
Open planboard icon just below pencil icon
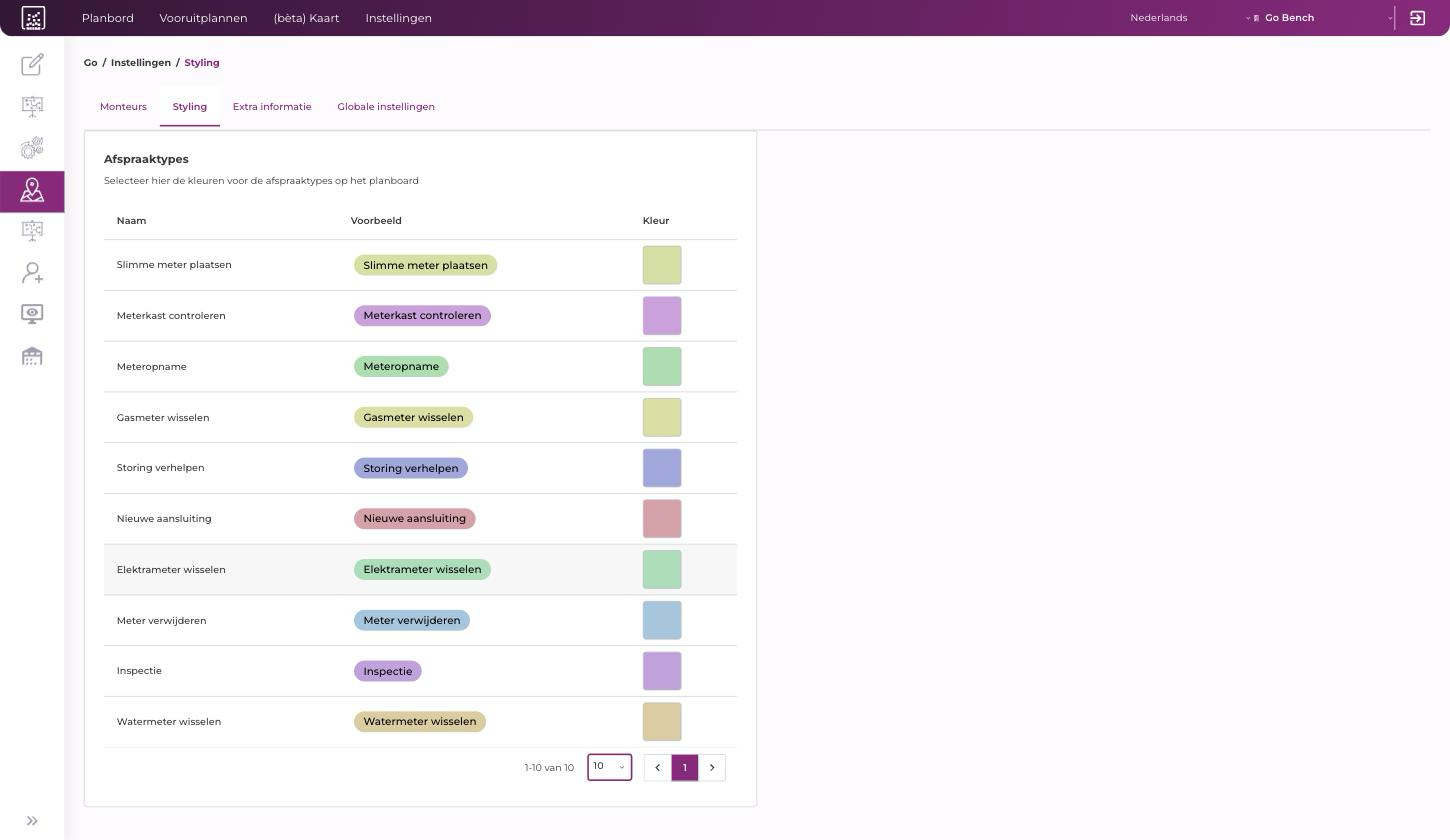click(32, 106)
